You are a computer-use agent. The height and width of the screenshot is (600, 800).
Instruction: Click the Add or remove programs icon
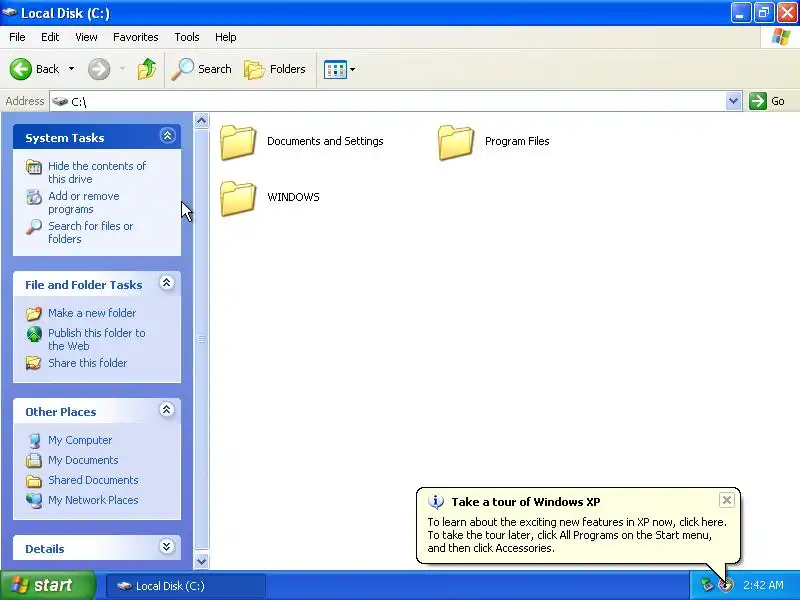pyautogui.click(x=34, y=196)
